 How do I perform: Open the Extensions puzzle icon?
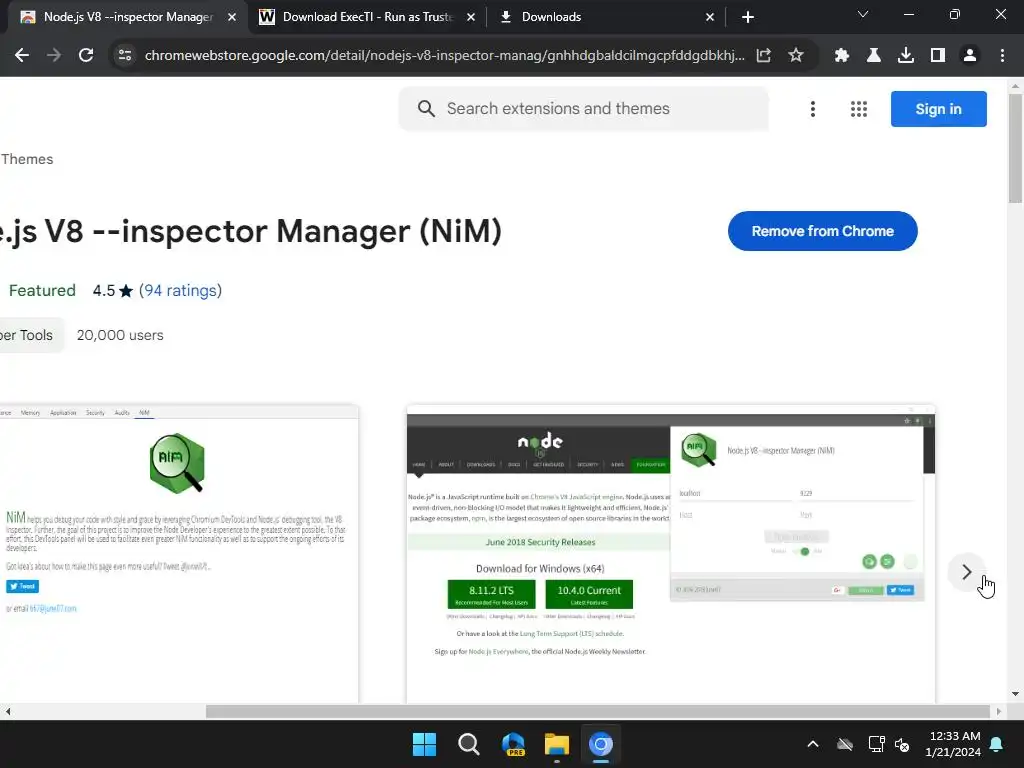pos(841,56)
